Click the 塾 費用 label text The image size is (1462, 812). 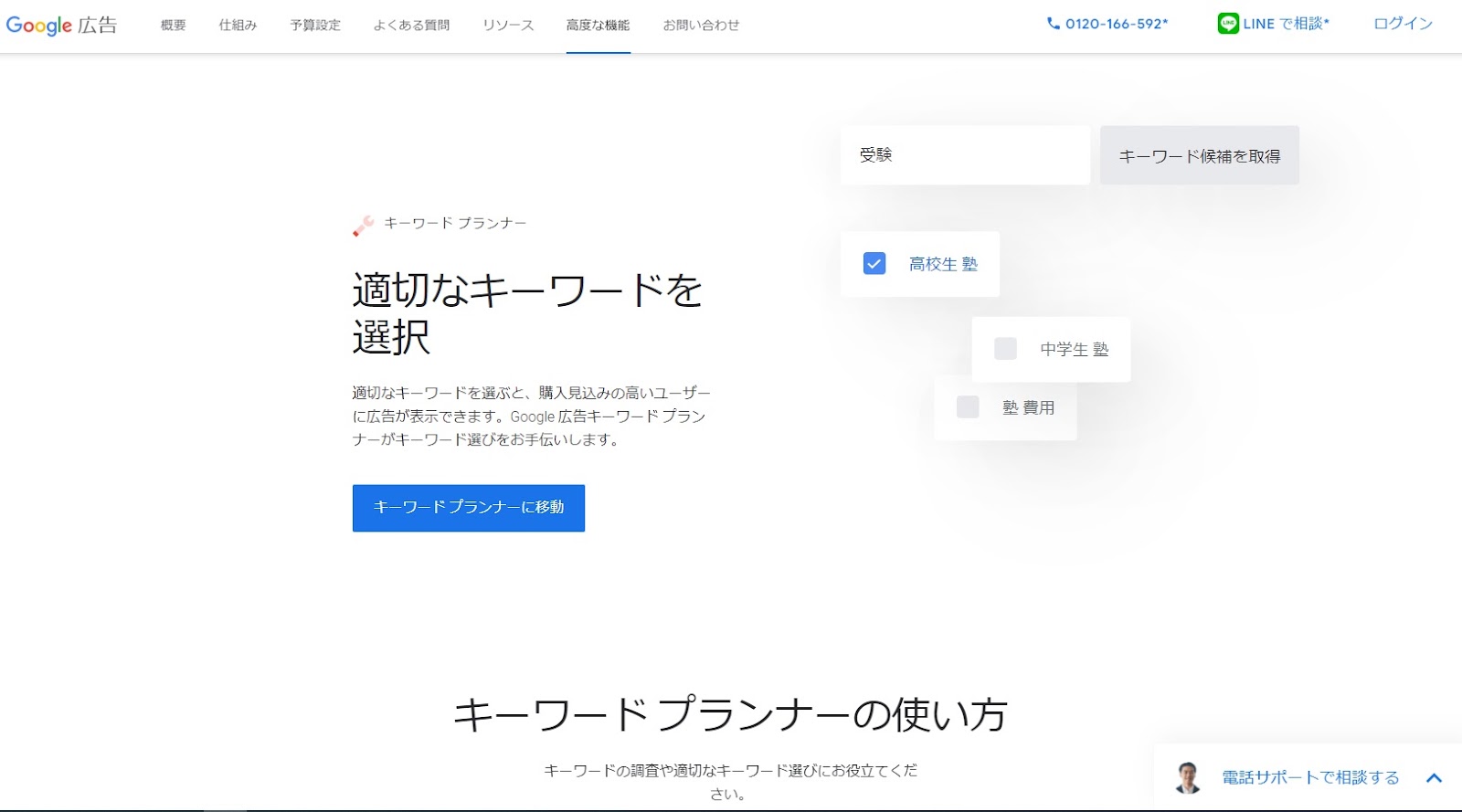1028,407
